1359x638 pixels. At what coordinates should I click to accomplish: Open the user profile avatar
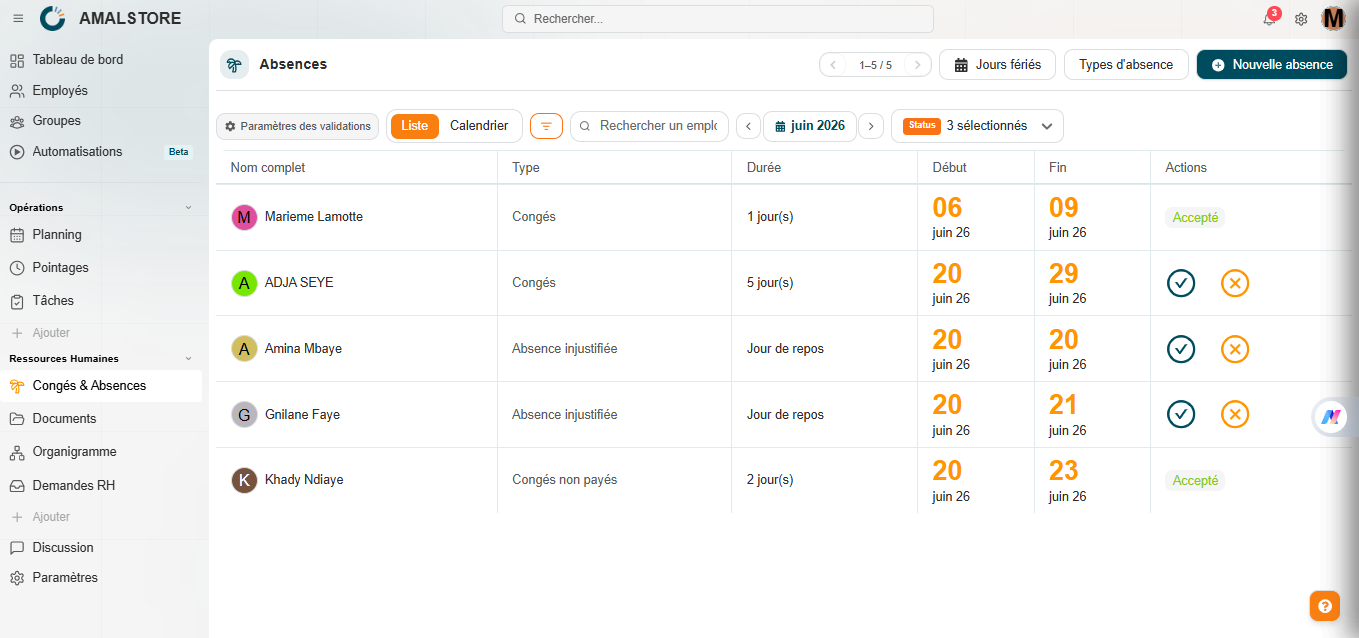click(x=1334, y=18)
